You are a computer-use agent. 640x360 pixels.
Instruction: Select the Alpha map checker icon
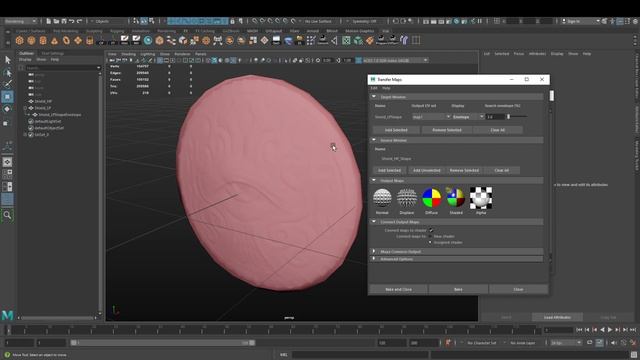[x=481, y=198]
